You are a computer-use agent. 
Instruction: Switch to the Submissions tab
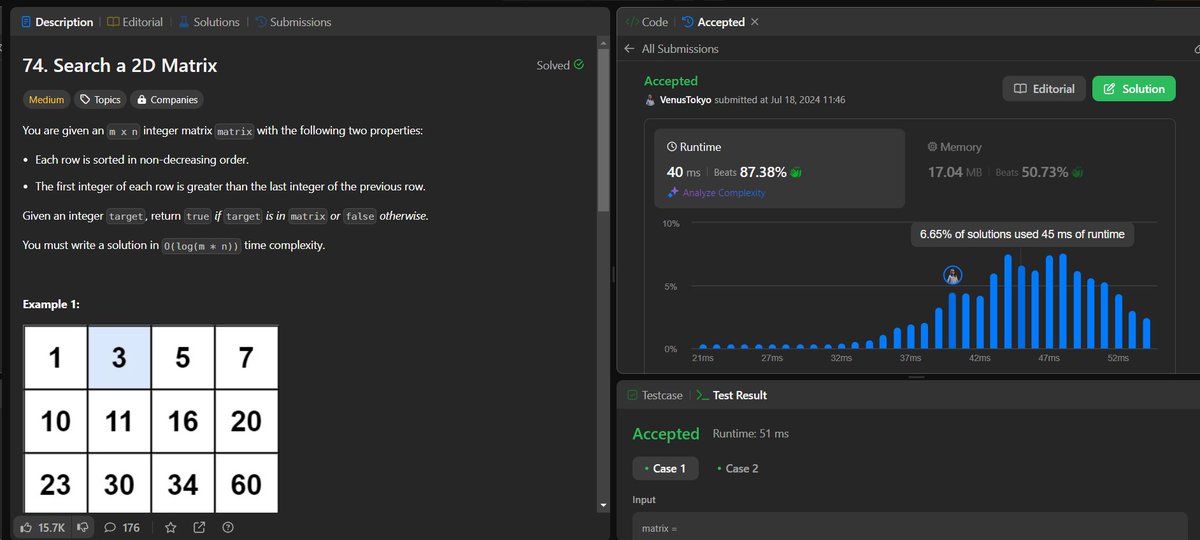[x=293, y=21]
